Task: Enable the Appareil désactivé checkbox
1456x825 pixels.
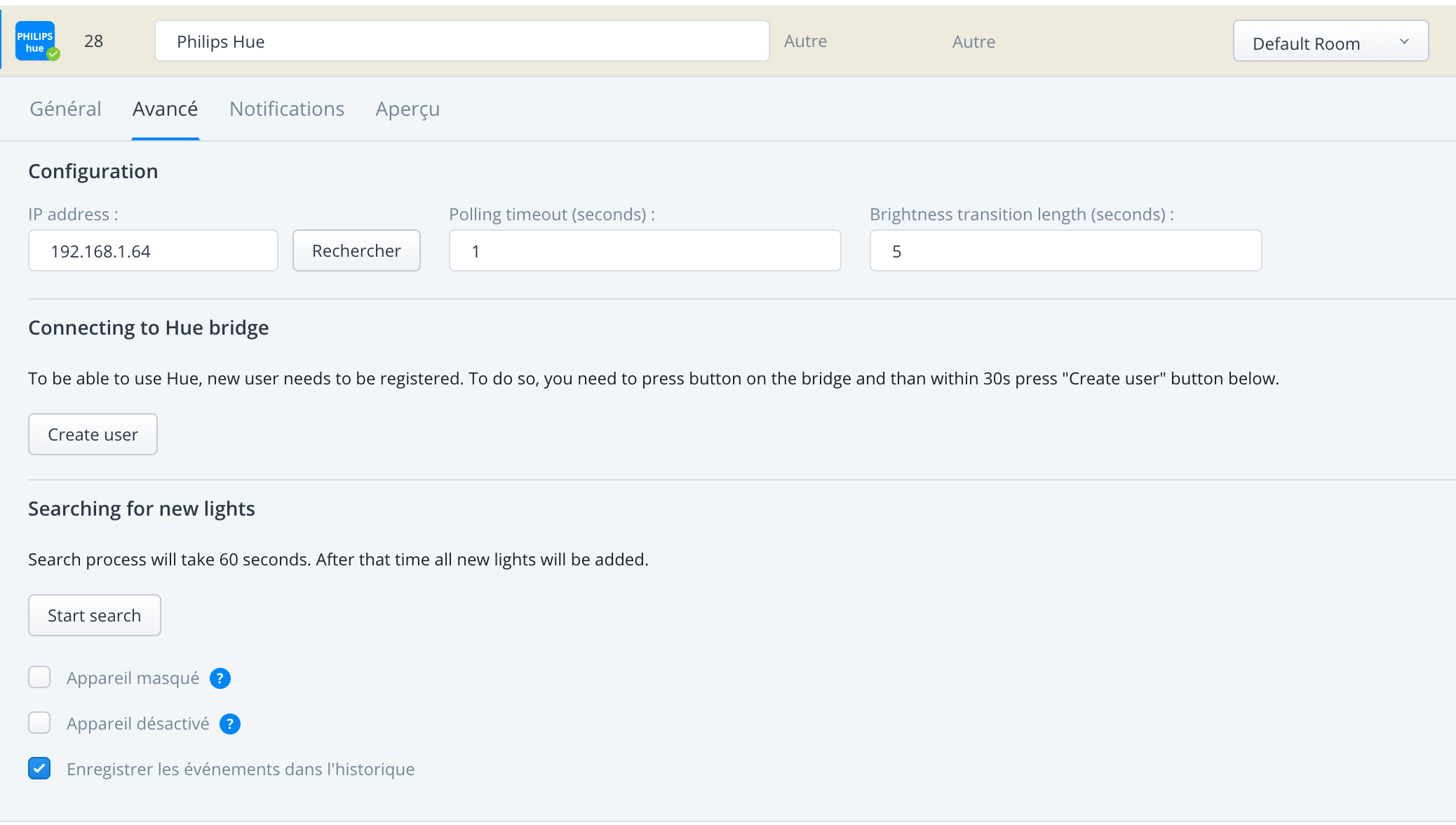Action: [39, 723]
